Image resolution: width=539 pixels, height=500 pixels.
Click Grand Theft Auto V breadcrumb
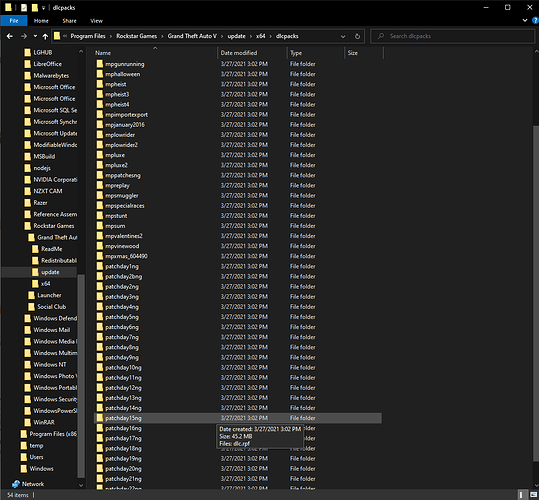(192, 36)
